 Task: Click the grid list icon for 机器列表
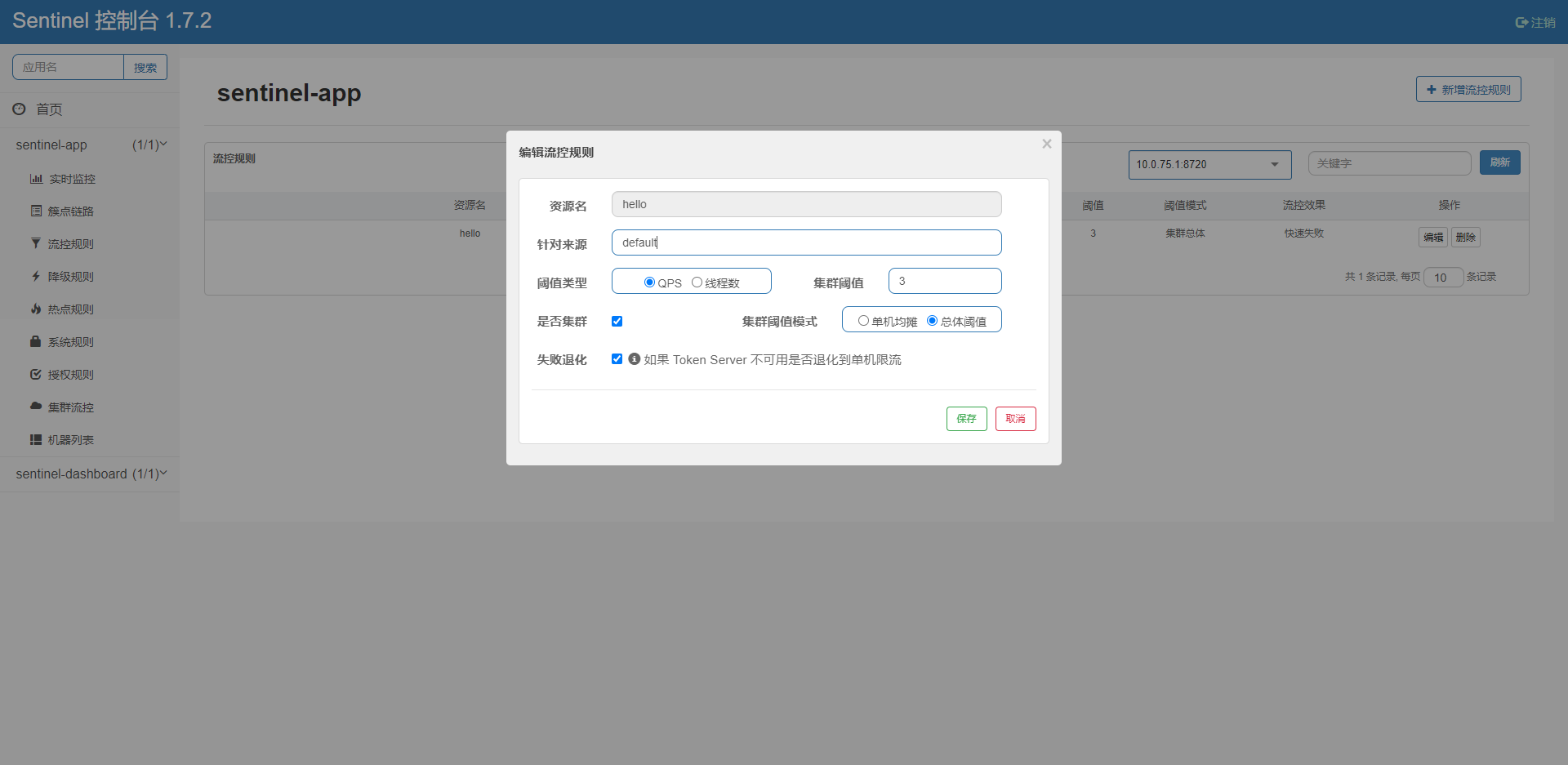click(x=36, y=439)
